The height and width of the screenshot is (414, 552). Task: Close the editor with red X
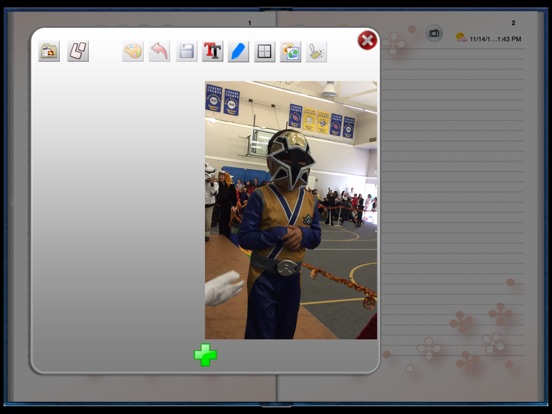367,40
